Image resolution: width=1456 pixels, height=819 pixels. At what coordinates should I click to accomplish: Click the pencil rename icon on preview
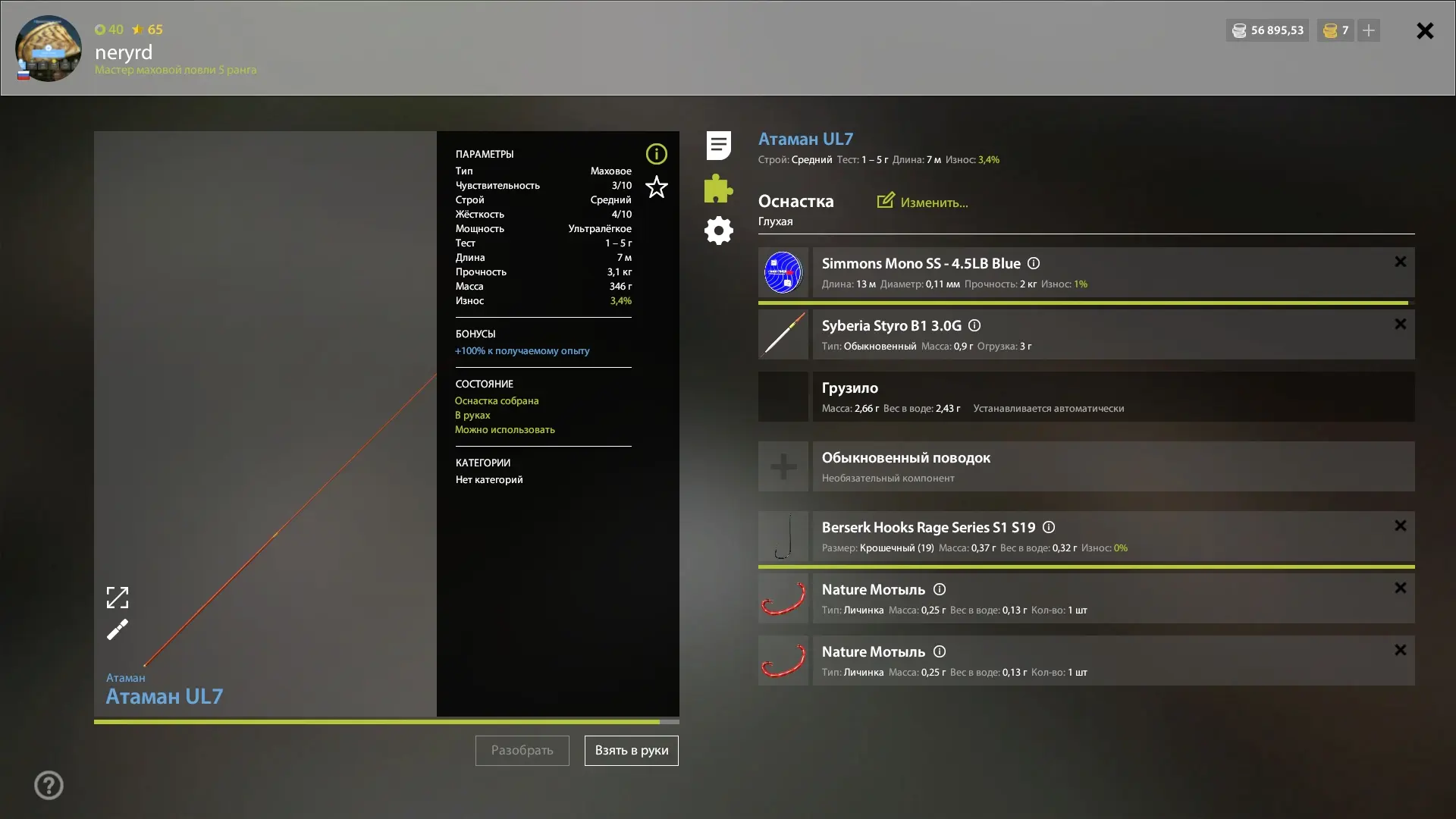coord(118,629)
